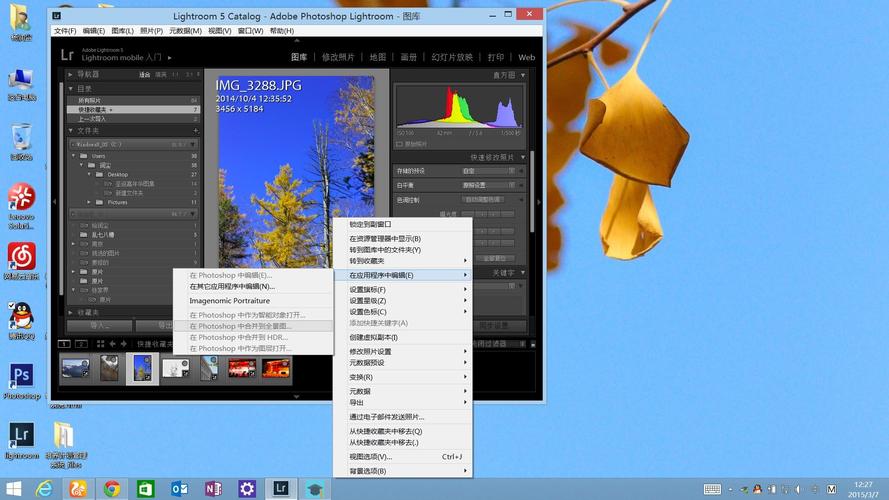Screen dimensions: 889x500
Task: Click the go forward arrow in filmstrip toolbar
Action: (124, 344)
